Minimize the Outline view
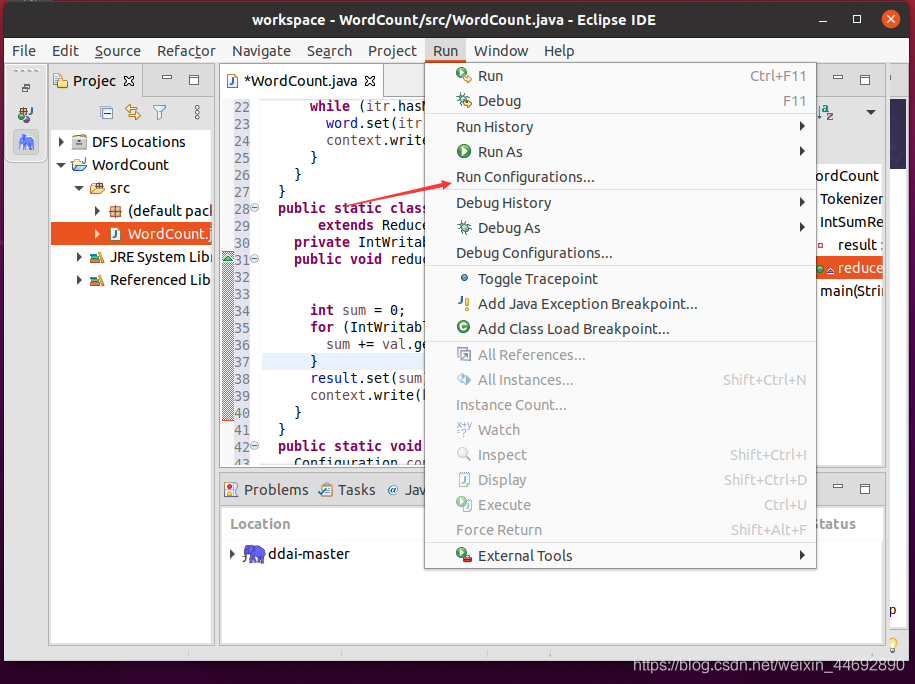Image resolution: width=915 pixels, height=684 pixels. pyautogui.click(x=837, y=77)
